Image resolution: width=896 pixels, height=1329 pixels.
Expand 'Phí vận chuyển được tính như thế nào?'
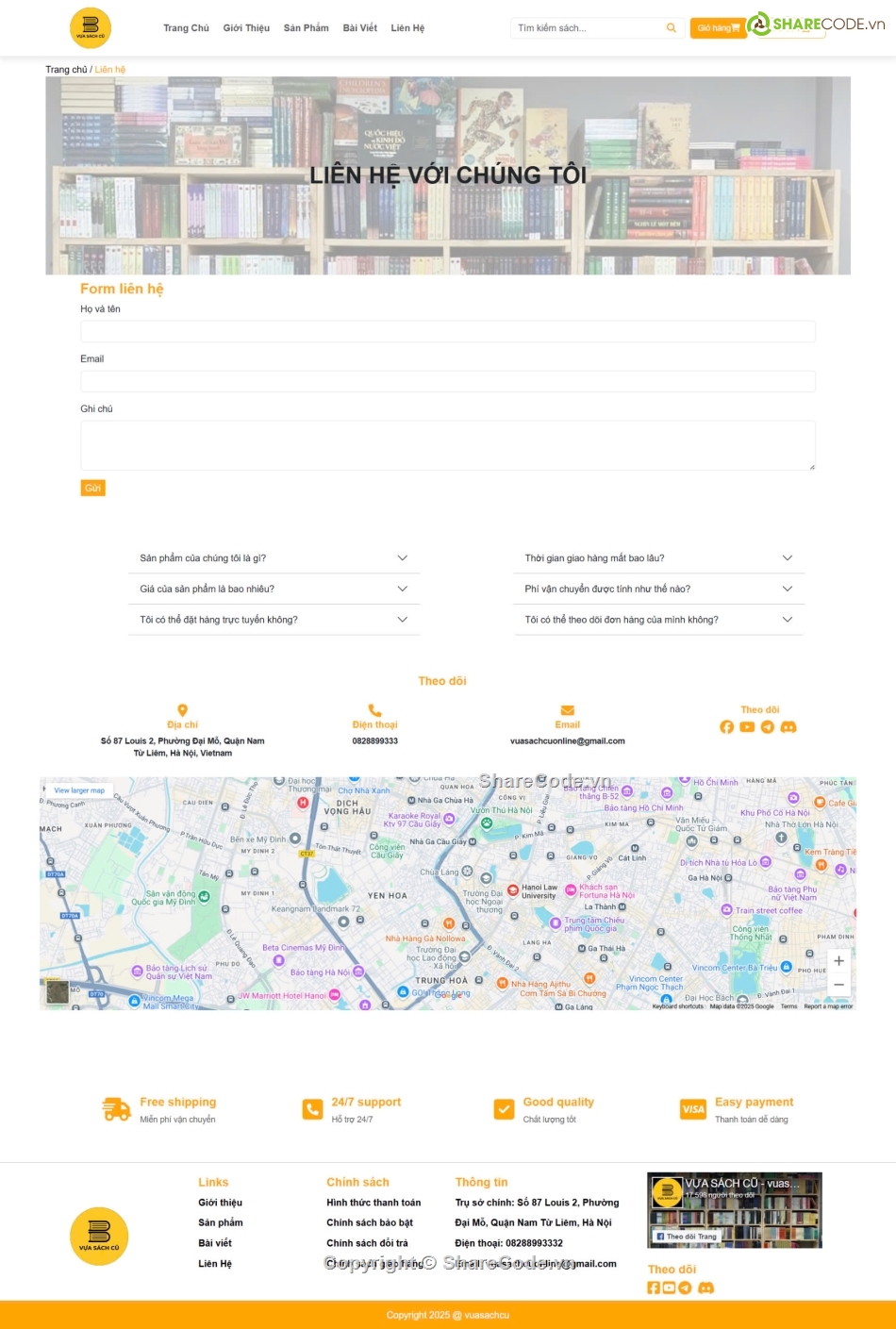[659, 589]
